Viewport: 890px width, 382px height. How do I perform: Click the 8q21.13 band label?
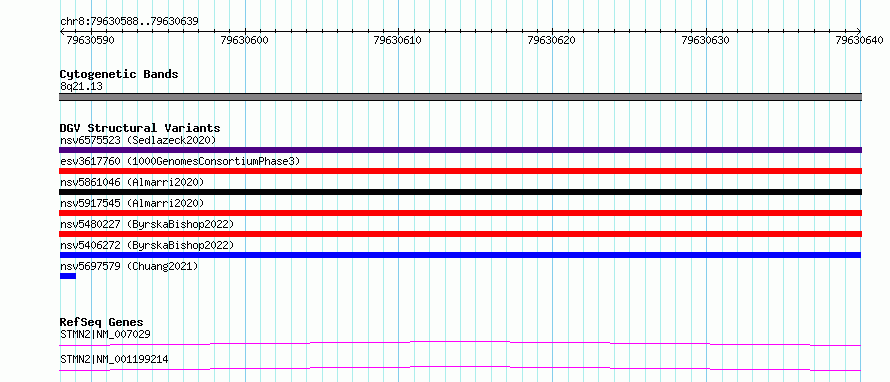[81, 87]
